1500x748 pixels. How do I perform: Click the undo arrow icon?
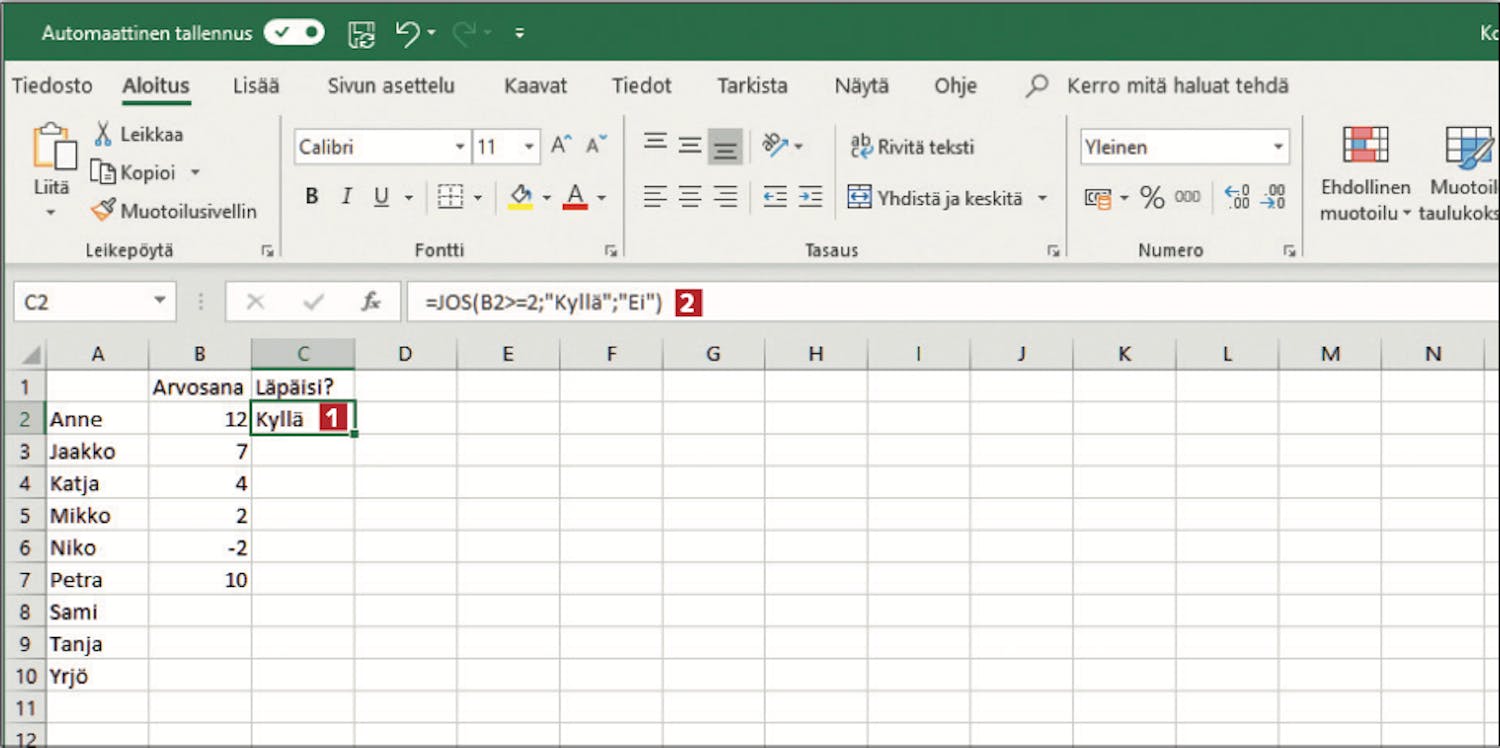[407, 33]
